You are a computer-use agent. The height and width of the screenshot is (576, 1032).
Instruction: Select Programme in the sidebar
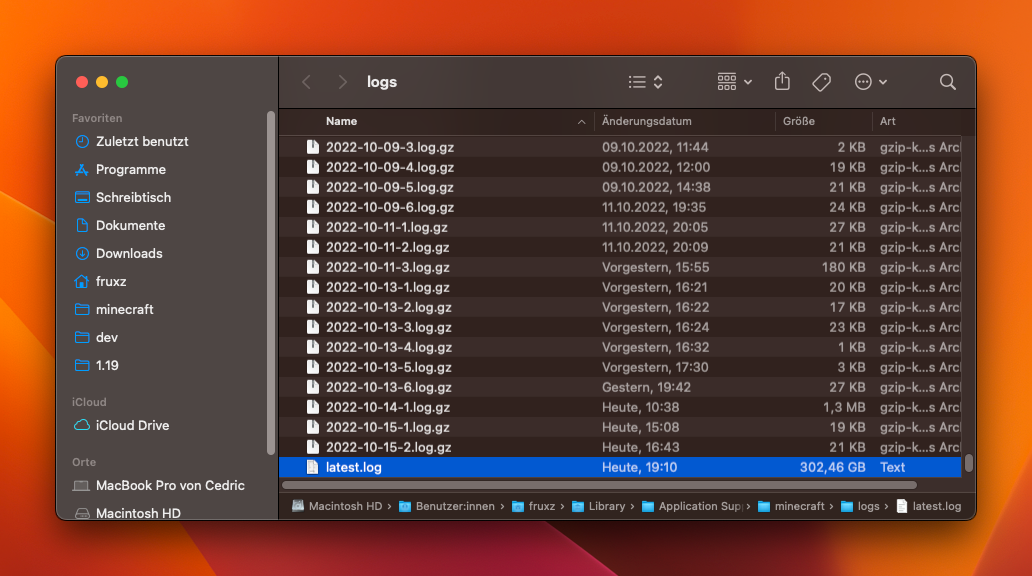click(130, 169)
